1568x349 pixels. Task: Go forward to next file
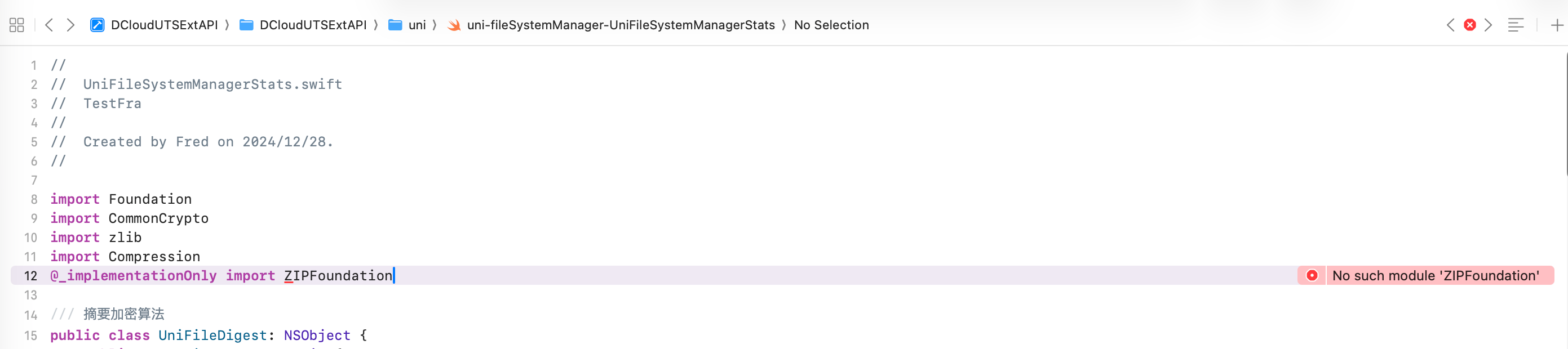coord(70,25)
